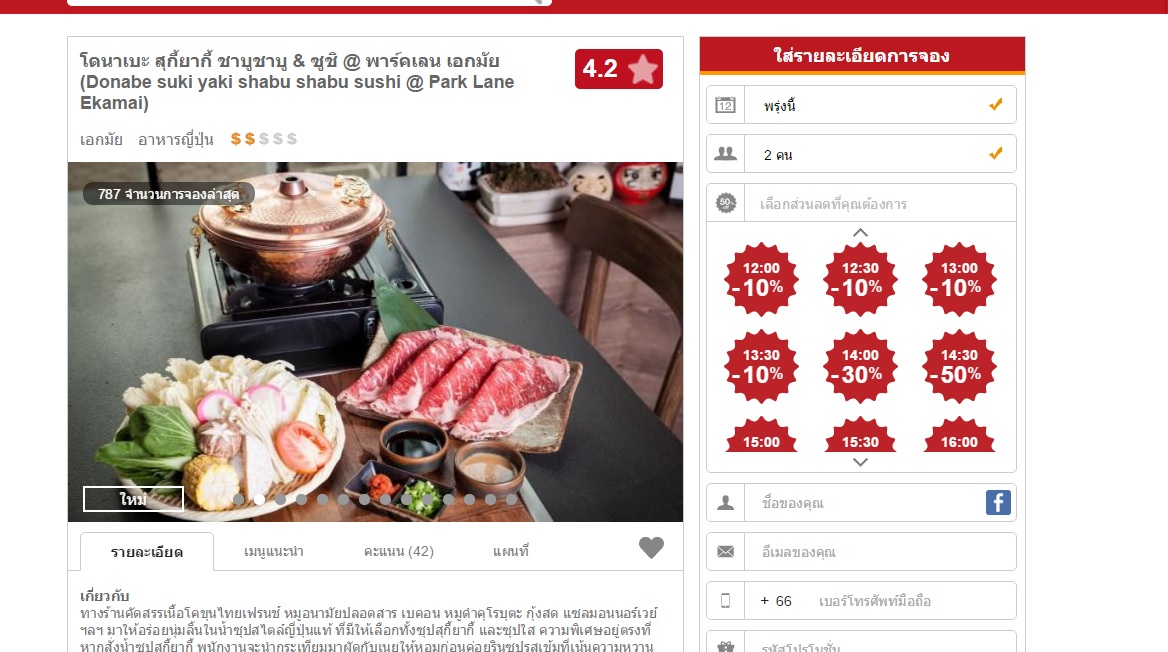Switch to the เมนูแนะนำ tab
The image size is (1168, 652).
[x=273, y=551]
